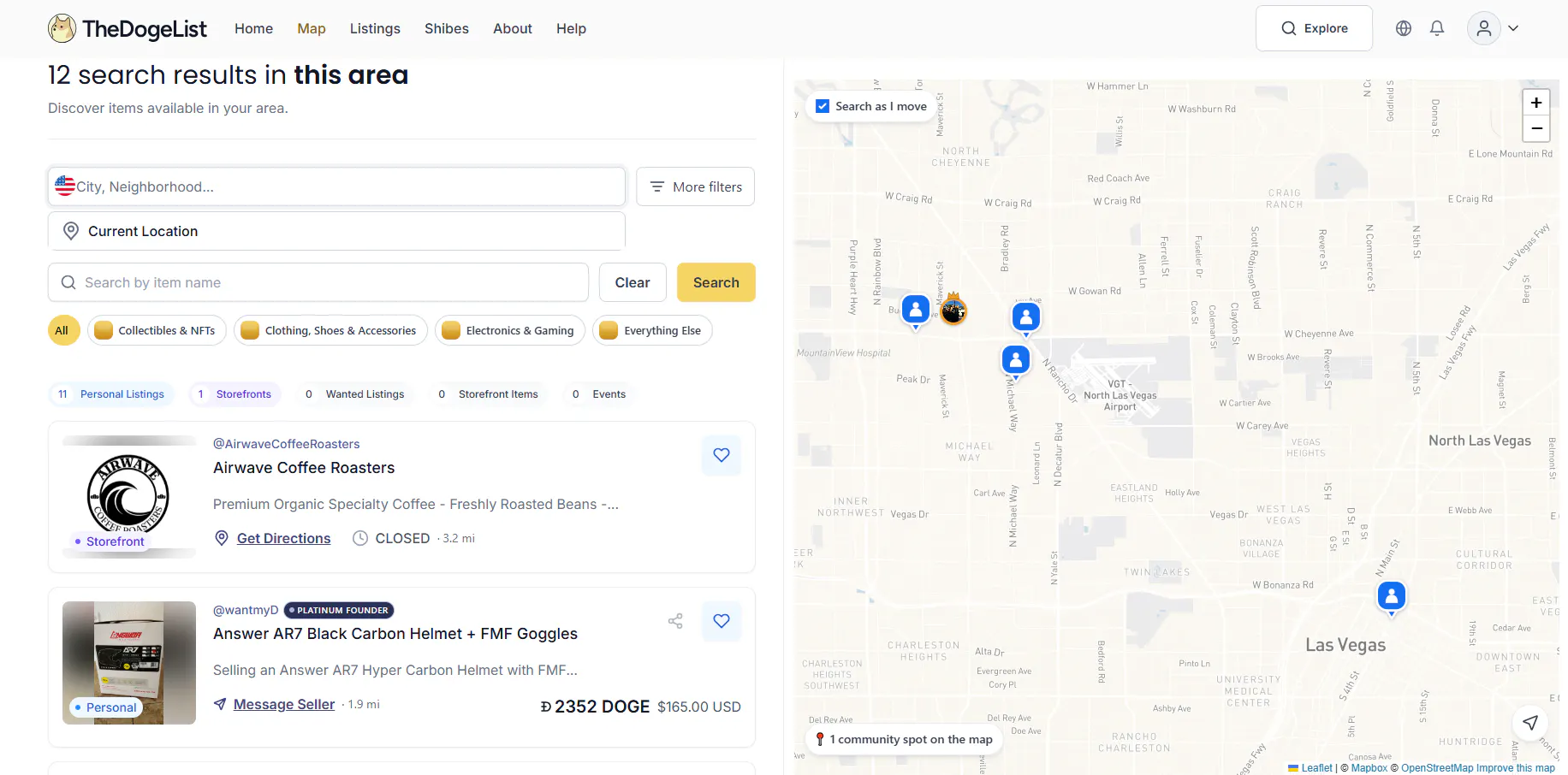The height and width of the screenshot is (775, 1568).
Task: Click the yellow Search button
Action: [716, 282]
